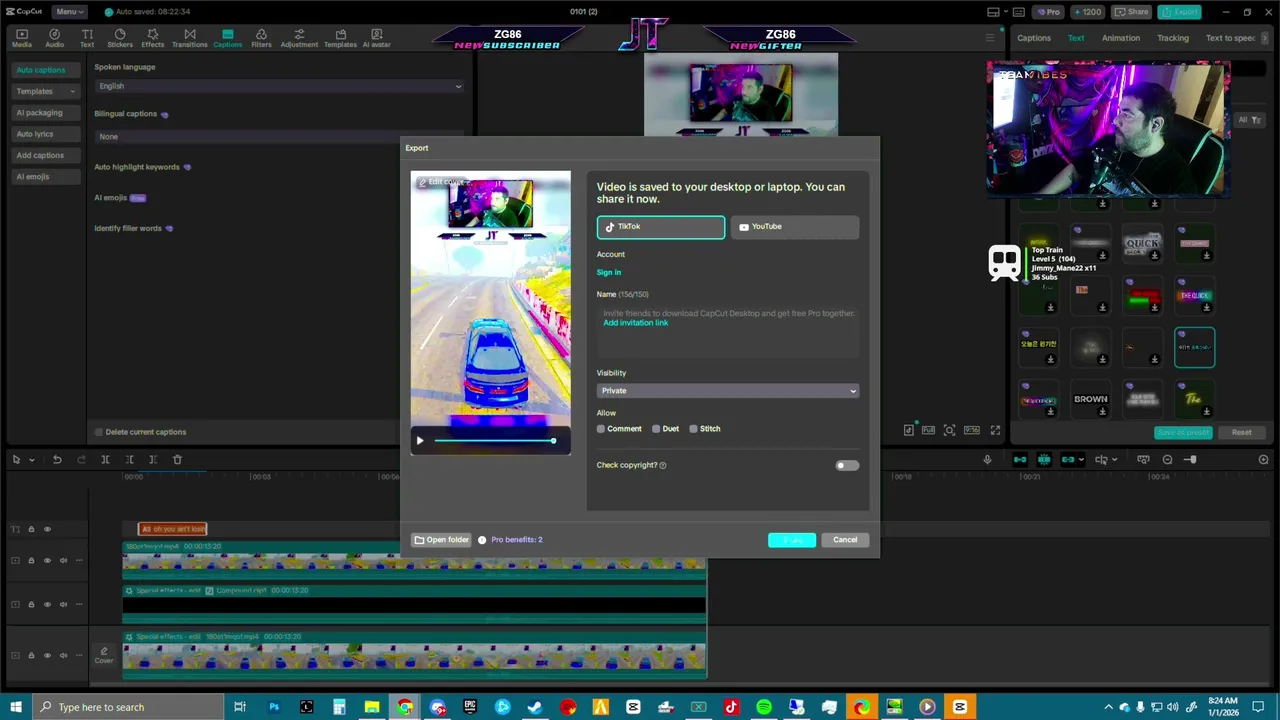1280x720 pixels.
Task: Open the Stickers panel
Action: click(120, 38)
